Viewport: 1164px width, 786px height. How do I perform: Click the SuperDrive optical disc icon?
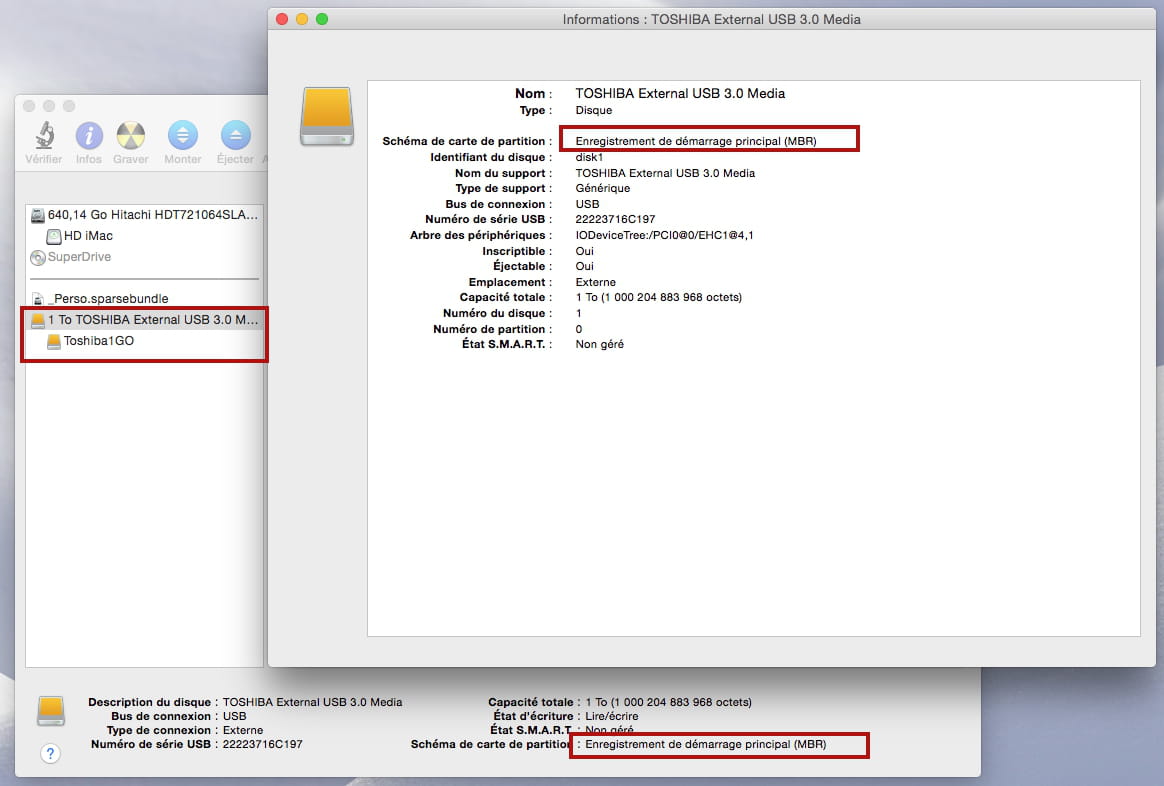37,258
